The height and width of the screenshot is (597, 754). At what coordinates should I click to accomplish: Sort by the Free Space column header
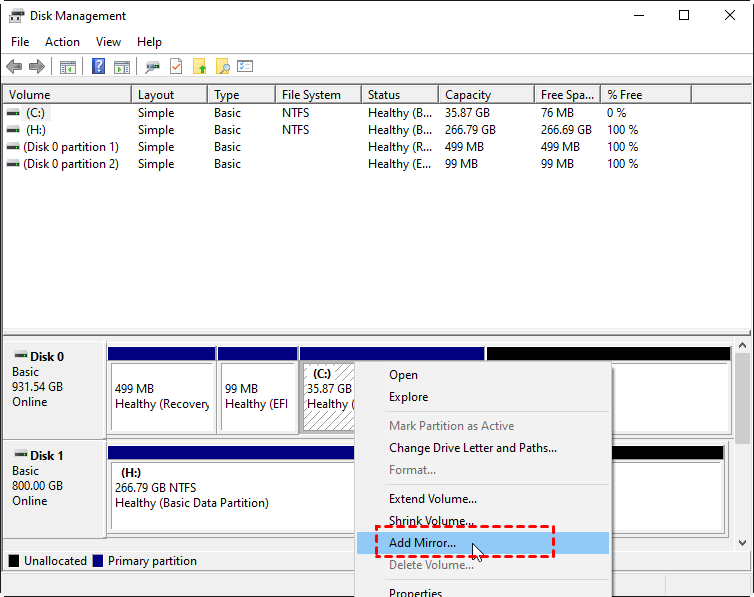point(568,95)
